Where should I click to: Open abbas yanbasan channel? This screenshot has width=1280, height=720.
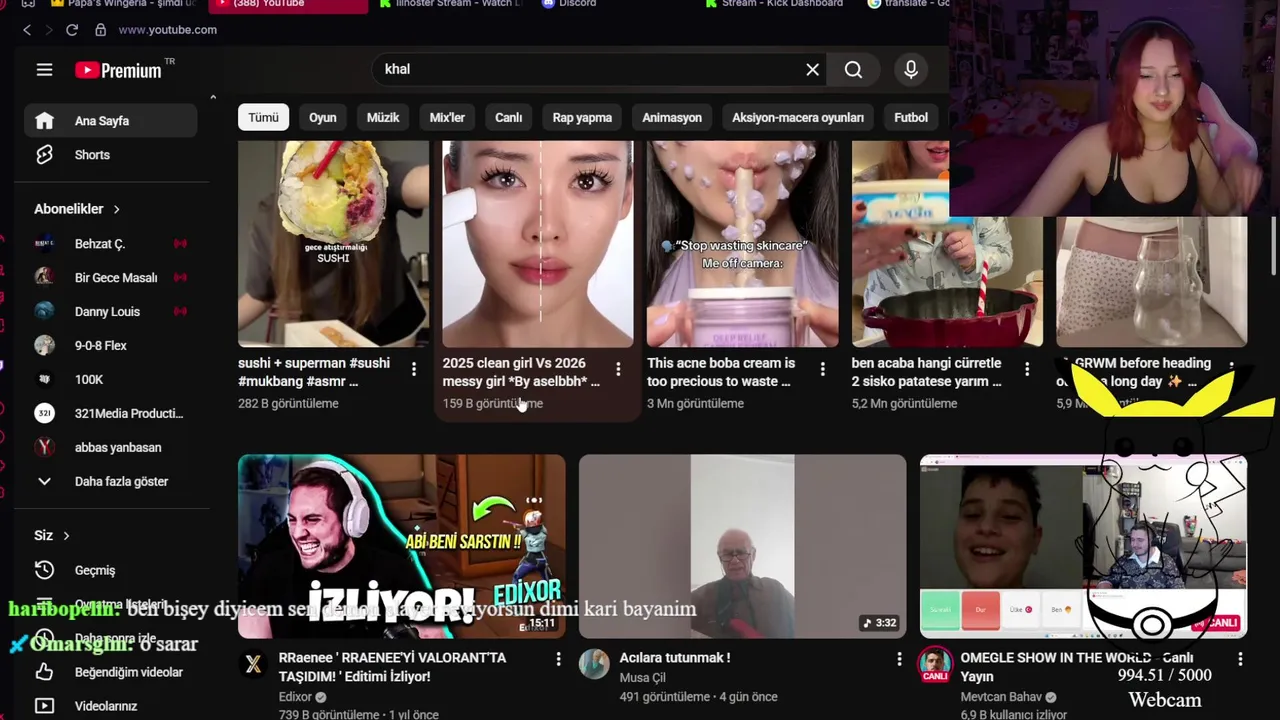[111, 448]
